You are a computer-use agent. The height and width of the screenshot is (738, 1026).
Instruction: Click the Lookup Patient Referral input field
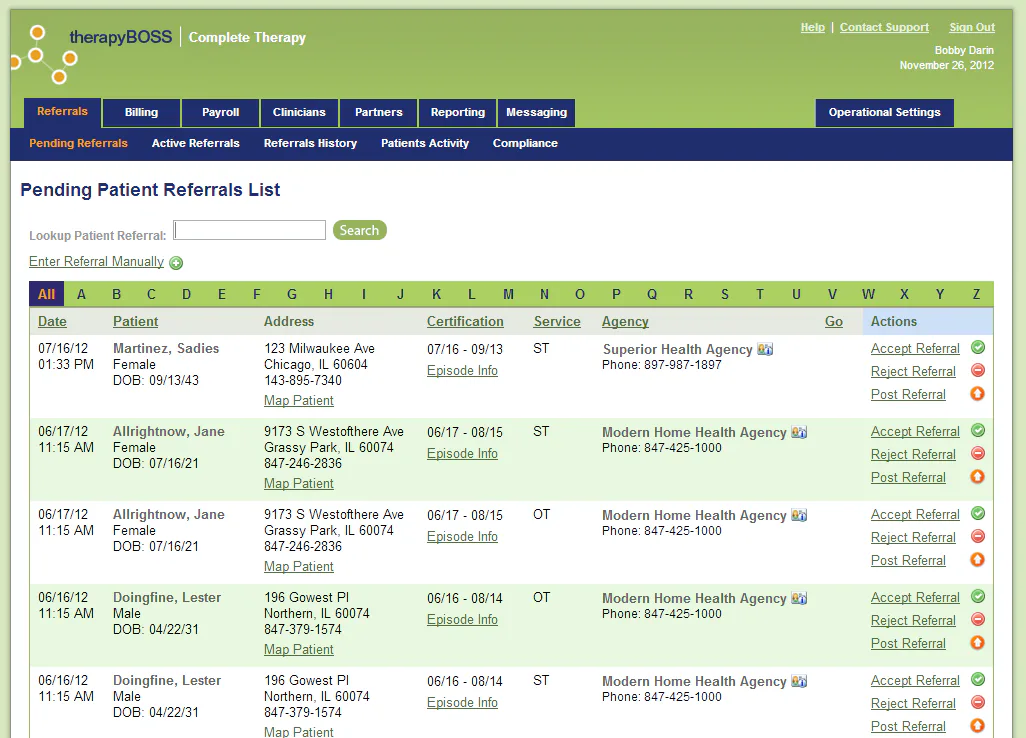(x=249, y=230)
